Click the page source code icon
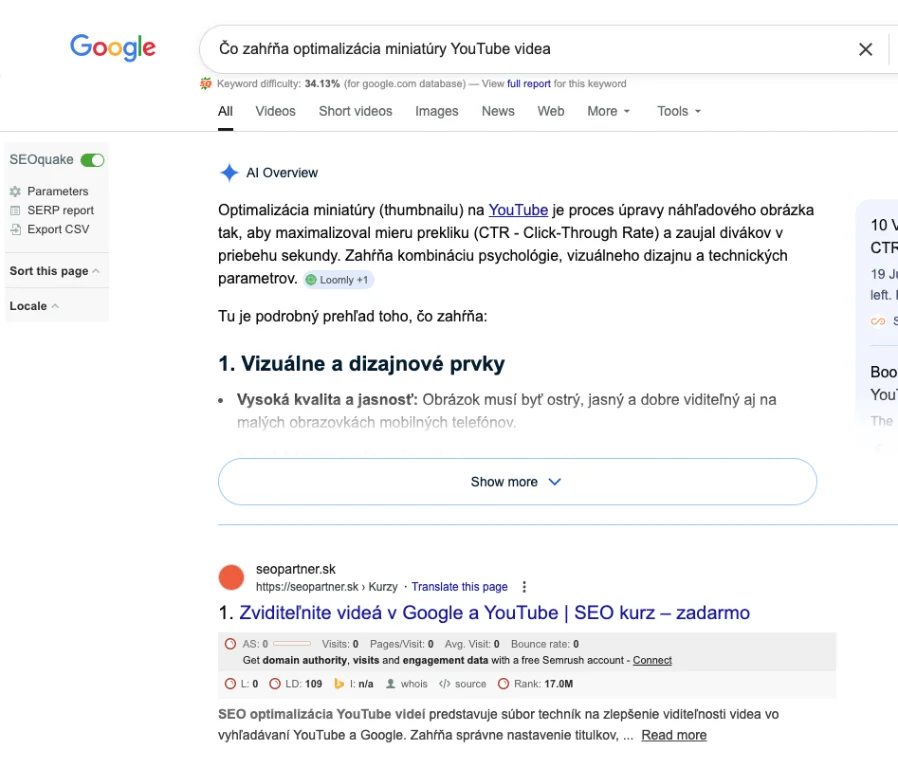 click(444, 684)
